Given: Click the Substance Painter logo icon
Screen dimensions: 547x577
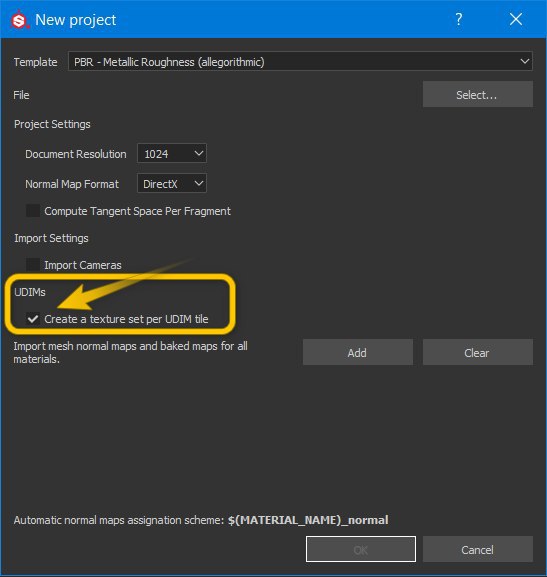Looking at the screenshot, I should tap(19, 20).
